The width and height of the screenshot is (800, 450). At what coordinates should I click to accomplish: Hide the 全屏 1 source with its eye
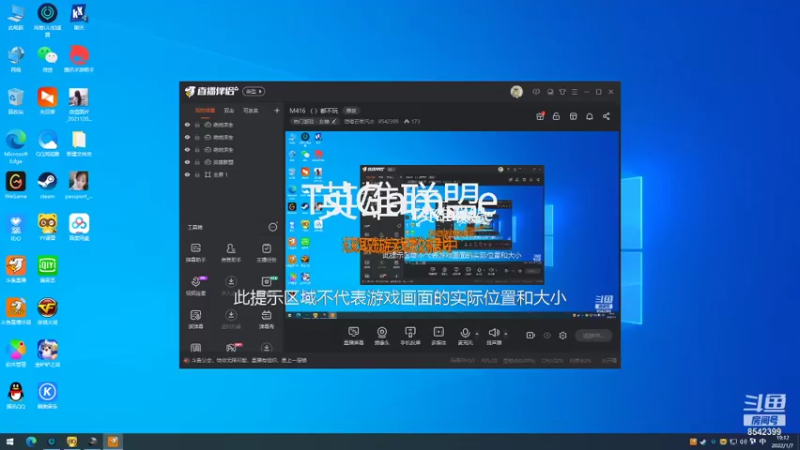coord(187,174)
